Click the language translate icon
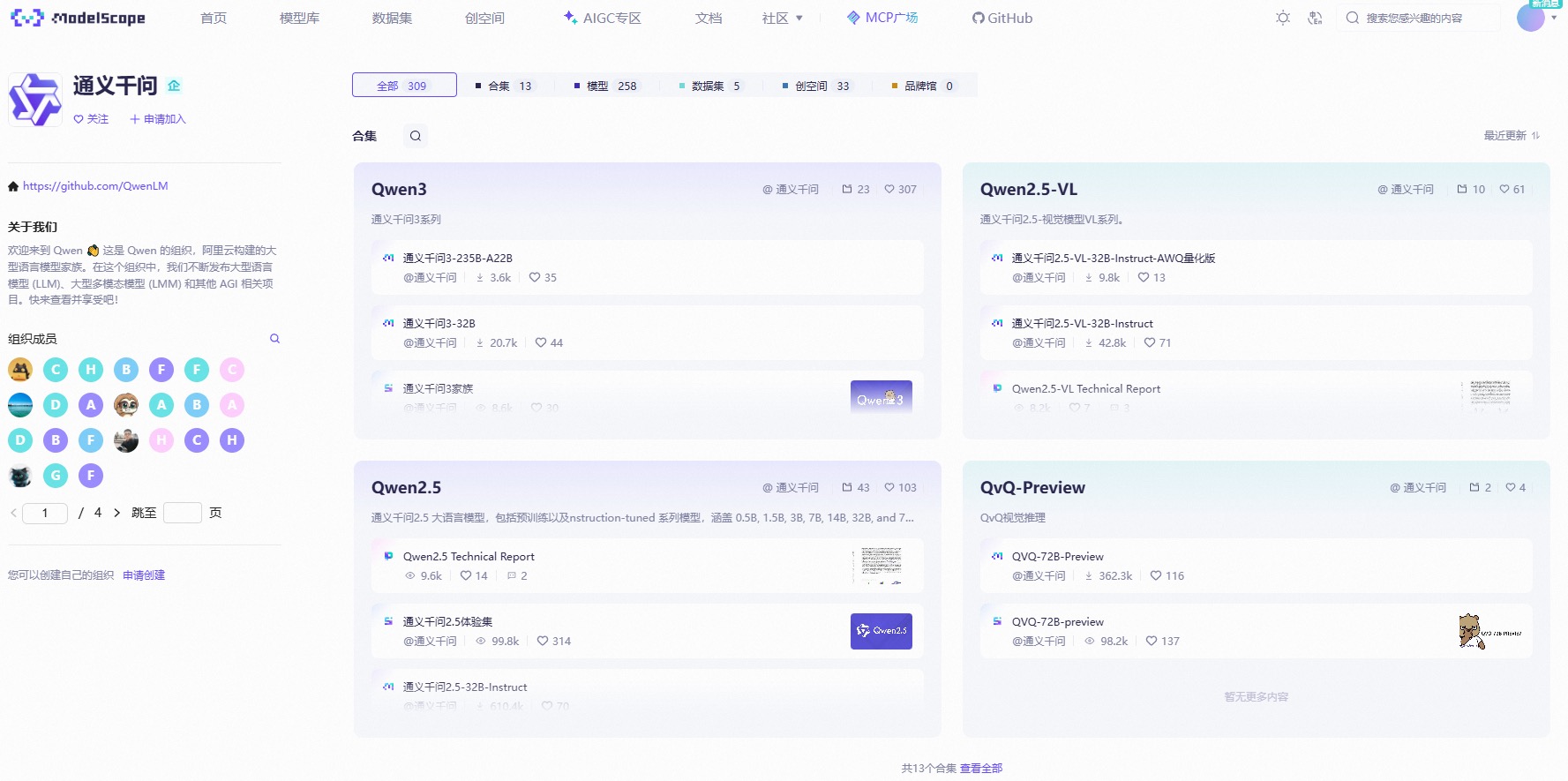Viewport: 1568px width, 781px height. point(1315,18)
